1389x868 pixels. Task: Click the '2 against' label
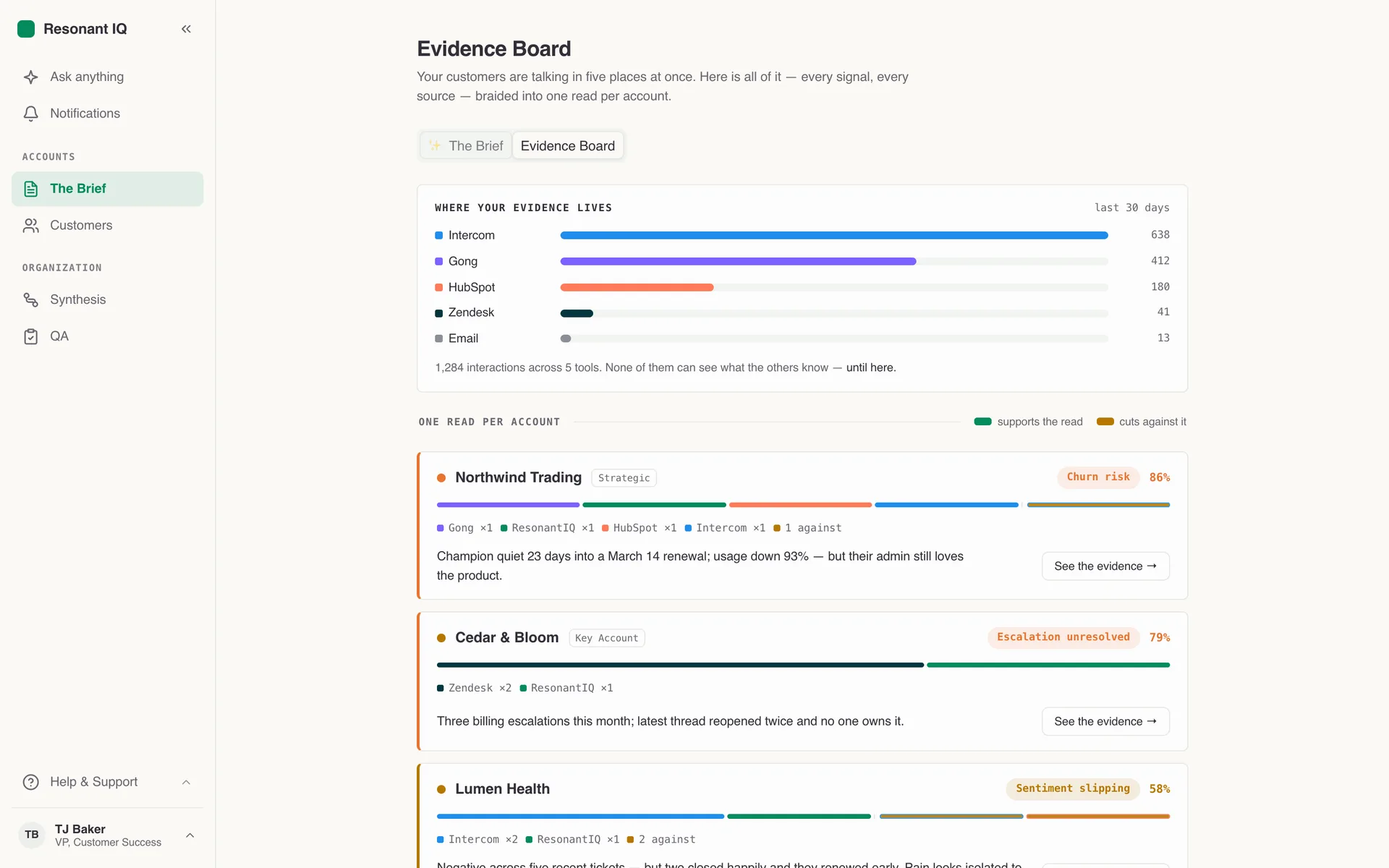pos(661,839)
